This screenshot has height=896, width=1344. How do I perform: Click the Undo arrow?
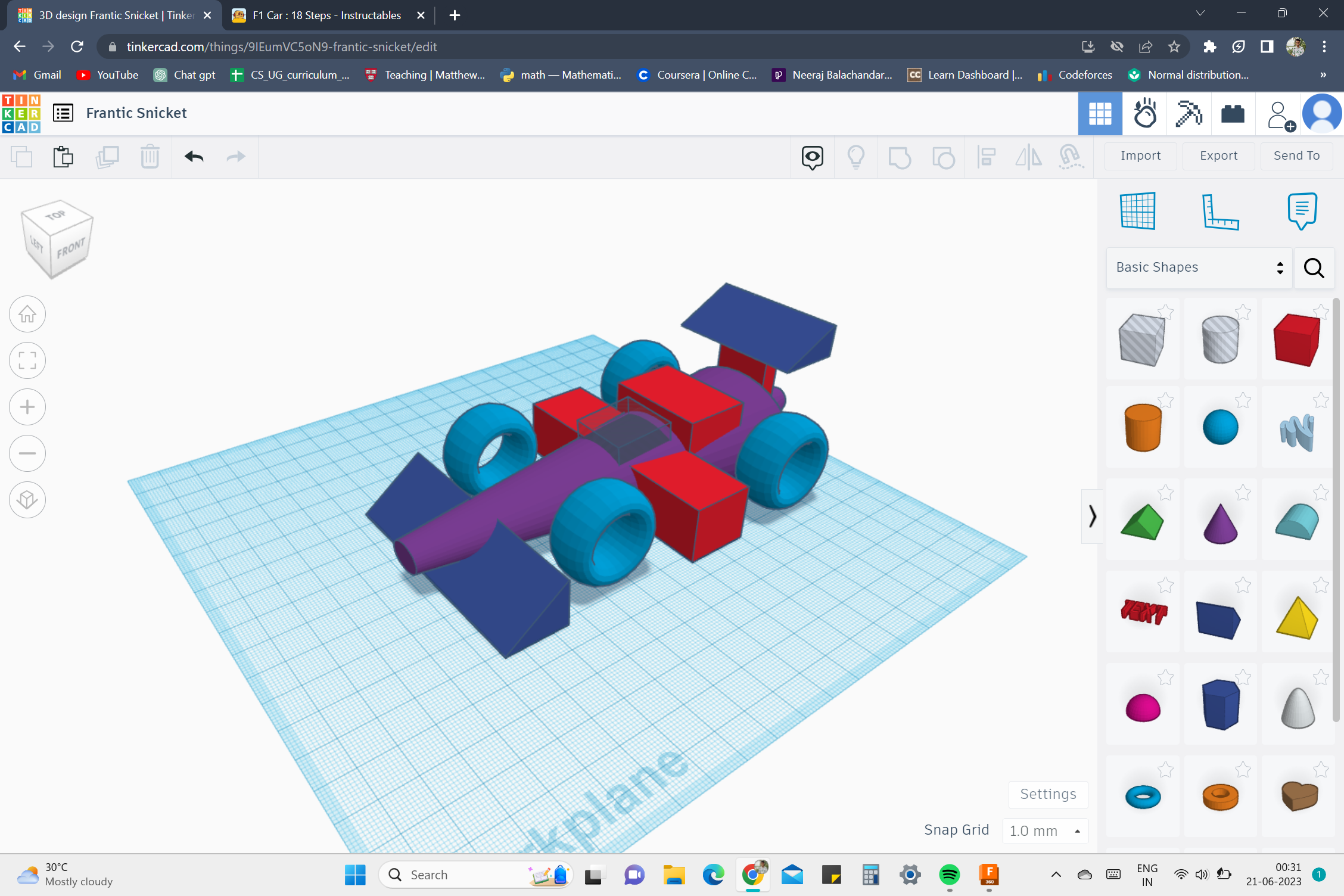pos(194,157)
